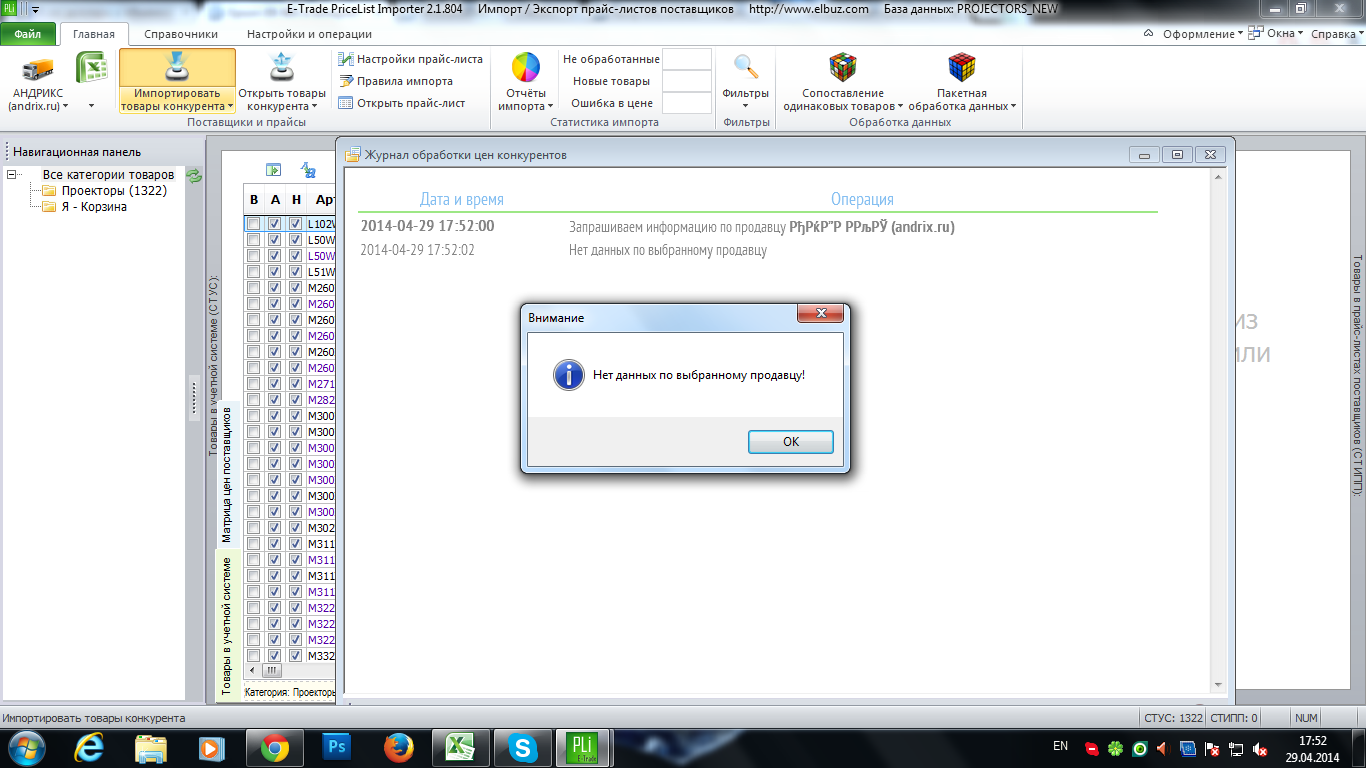Open the Настройки и операции ribbon tab
The height and width of the screenshot is (768, 1366).
(x=309, y=34)
